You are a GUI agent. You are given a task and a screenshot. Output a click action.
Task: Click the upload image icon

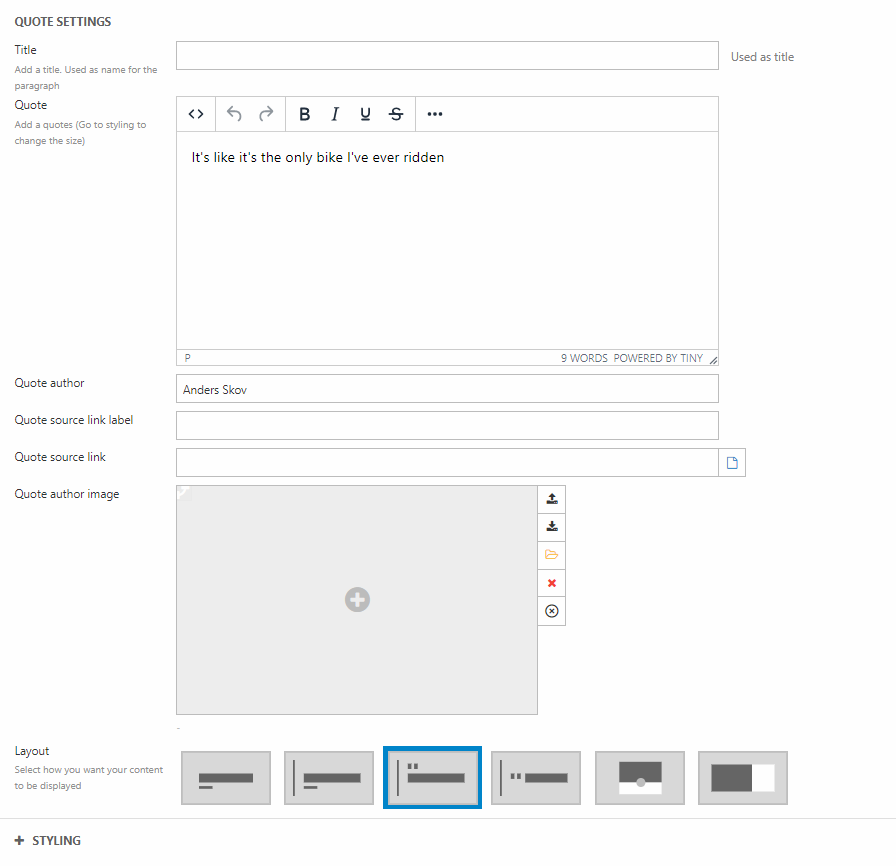(551, 499)
